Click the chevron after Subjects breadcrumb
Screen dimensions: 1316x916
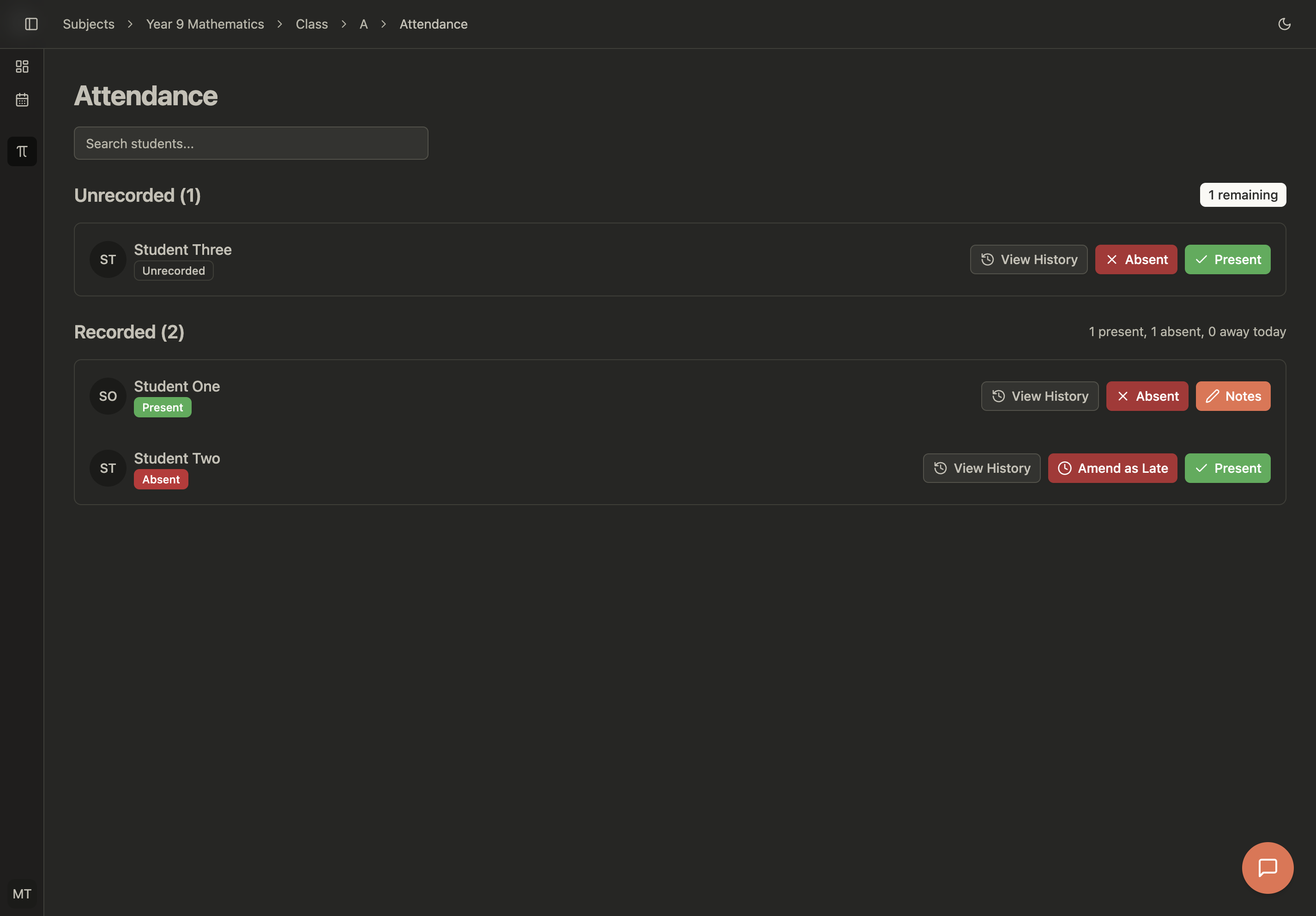130,24
